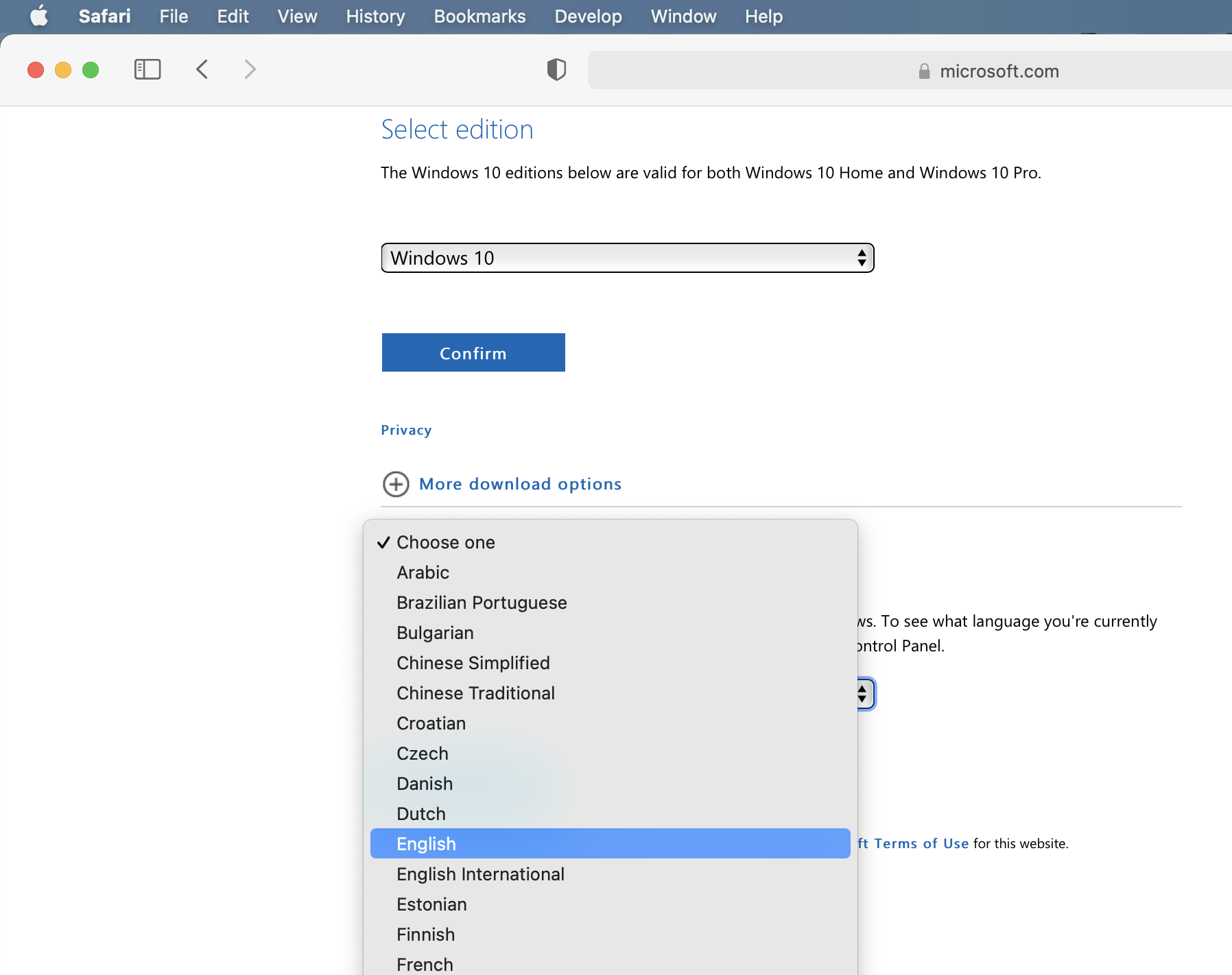Open the Safari application menu
The image size is (1232, 975).
104,16
